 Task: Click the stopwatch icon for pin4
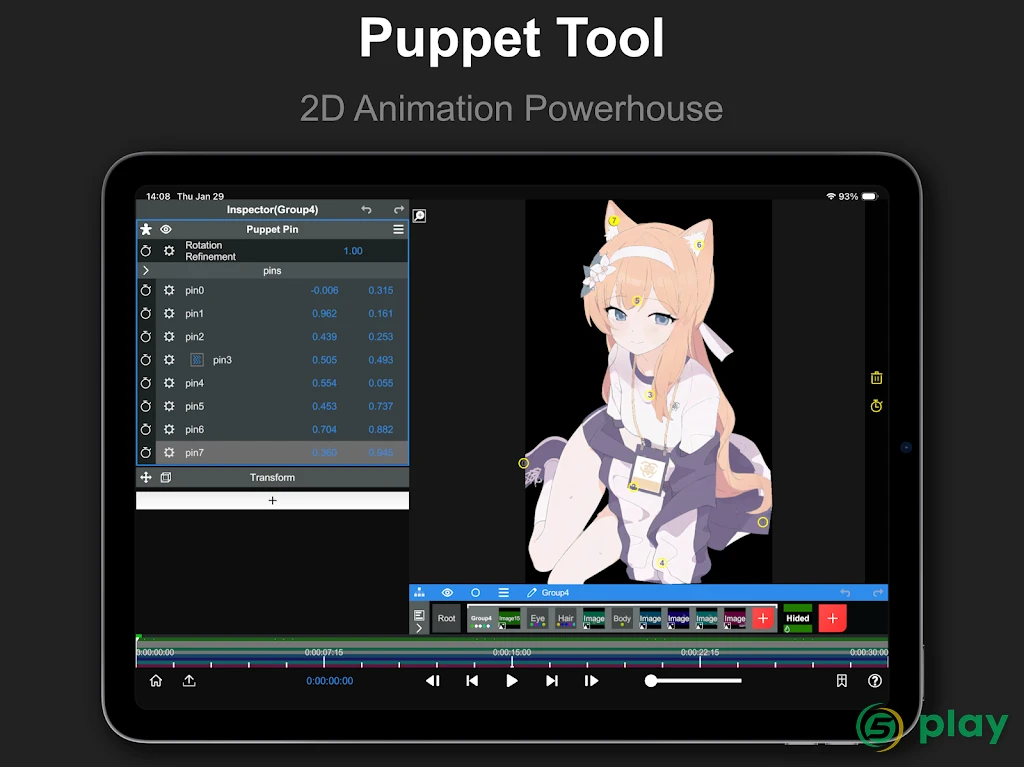[x=146, y=383]
